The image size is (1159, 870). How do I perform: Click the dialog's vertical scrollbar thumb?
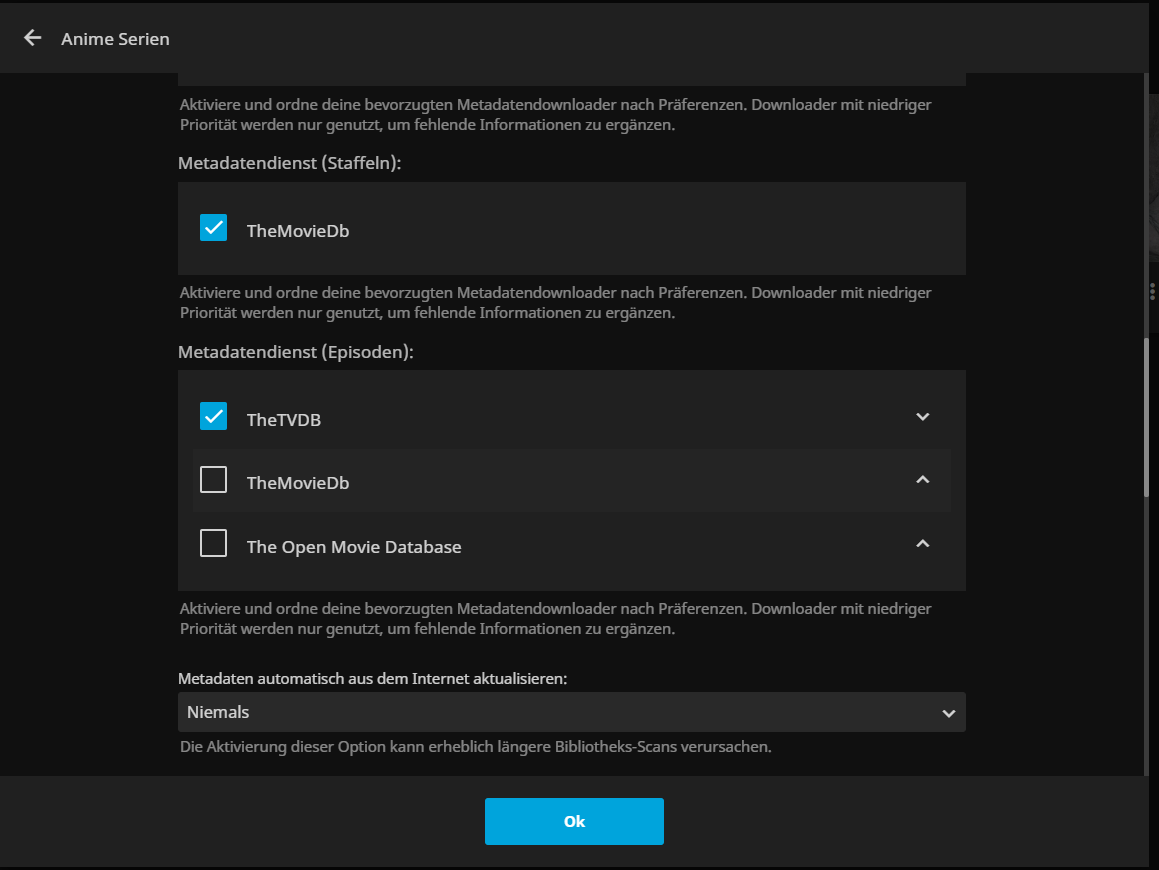point(1148,418)
